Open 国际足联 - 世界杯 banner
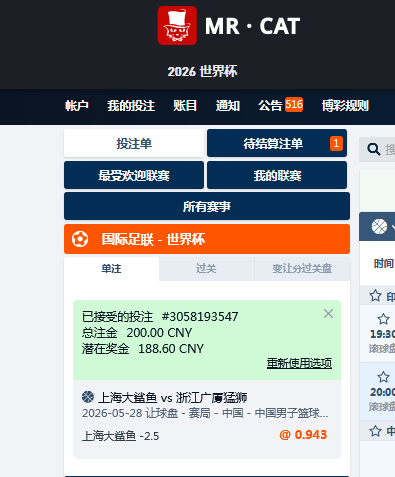 (x=207, y=239)
